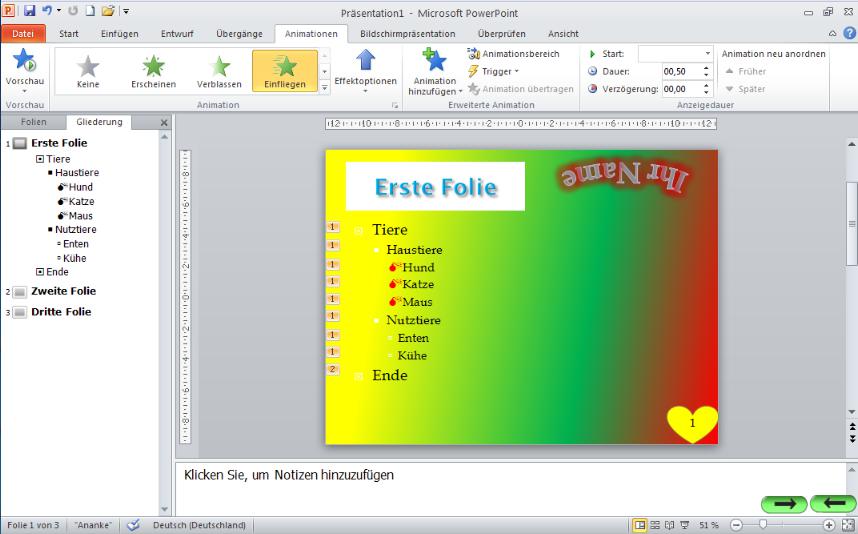Click the zoom slider in status bar
The image size is (858, 534).
(763, 525)
